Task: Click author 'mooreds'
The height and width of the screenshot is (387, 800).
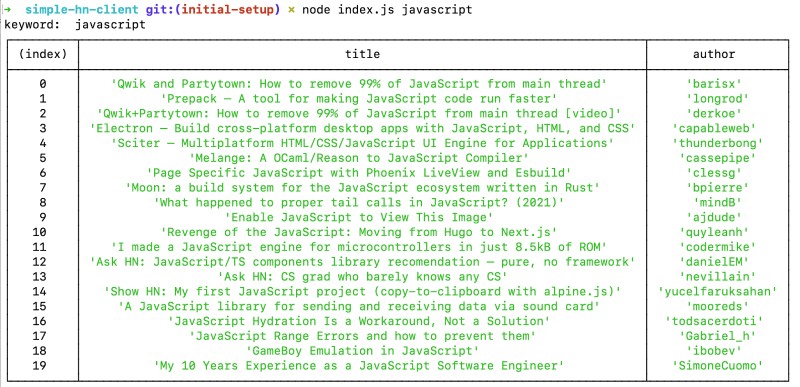Action: pos(717,306)
